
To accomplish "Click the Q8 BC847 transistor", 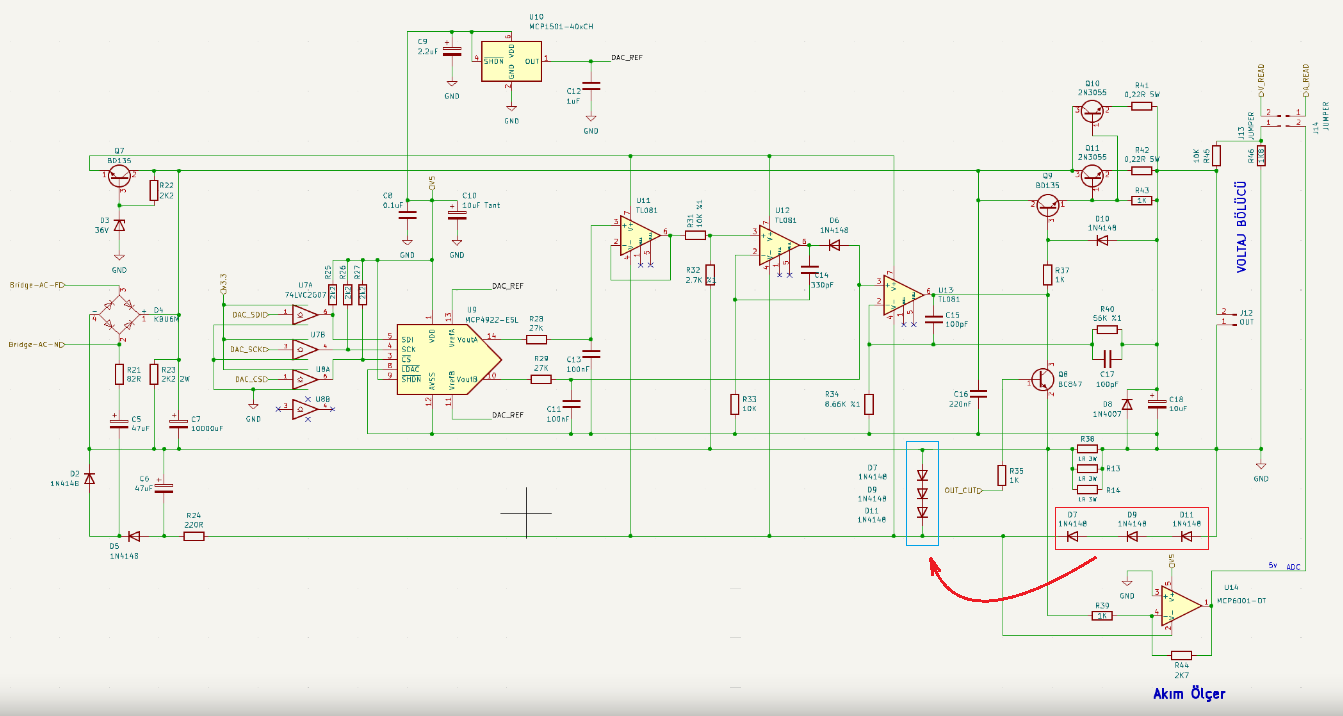I will coord(1043,380).
